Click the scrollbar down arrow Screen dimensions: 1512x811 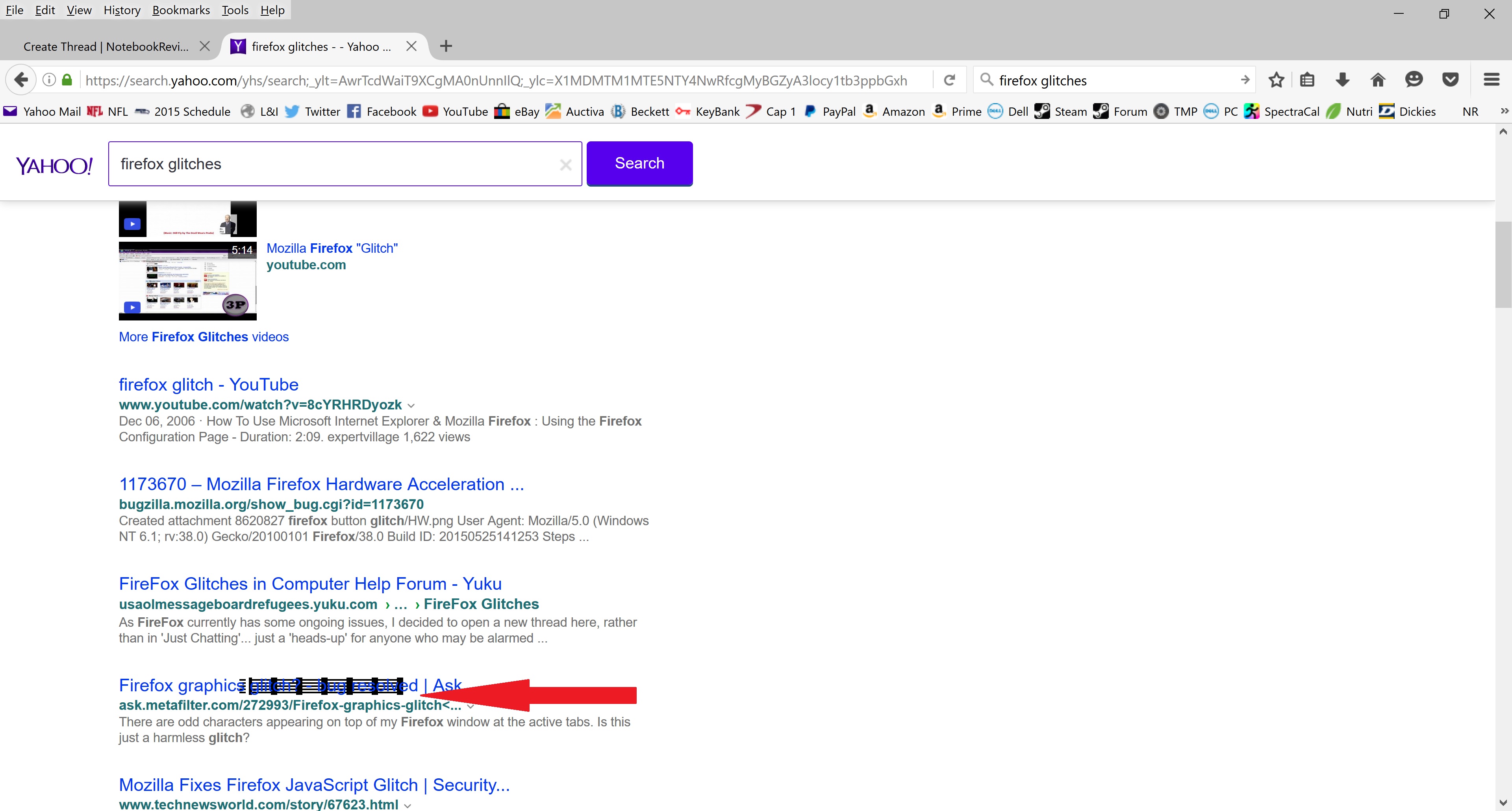pos(1503,802)
